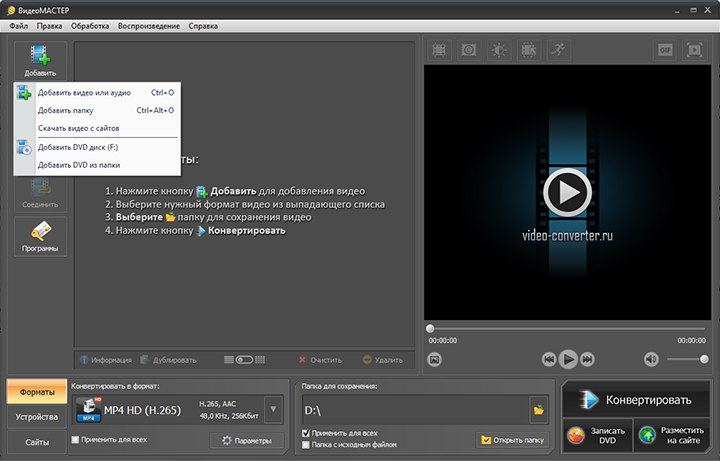
Task: Open the Обработка menu
Action: pyautogui.click(x=90, y=26)
